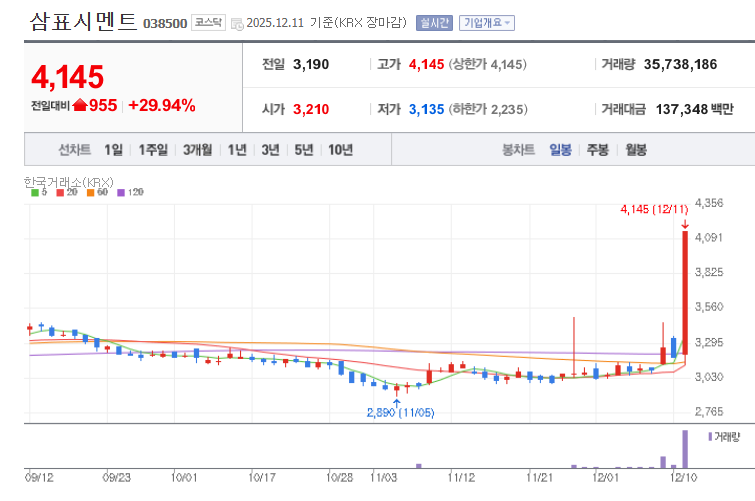Select the 1년 line chart period

click(237, 150)
